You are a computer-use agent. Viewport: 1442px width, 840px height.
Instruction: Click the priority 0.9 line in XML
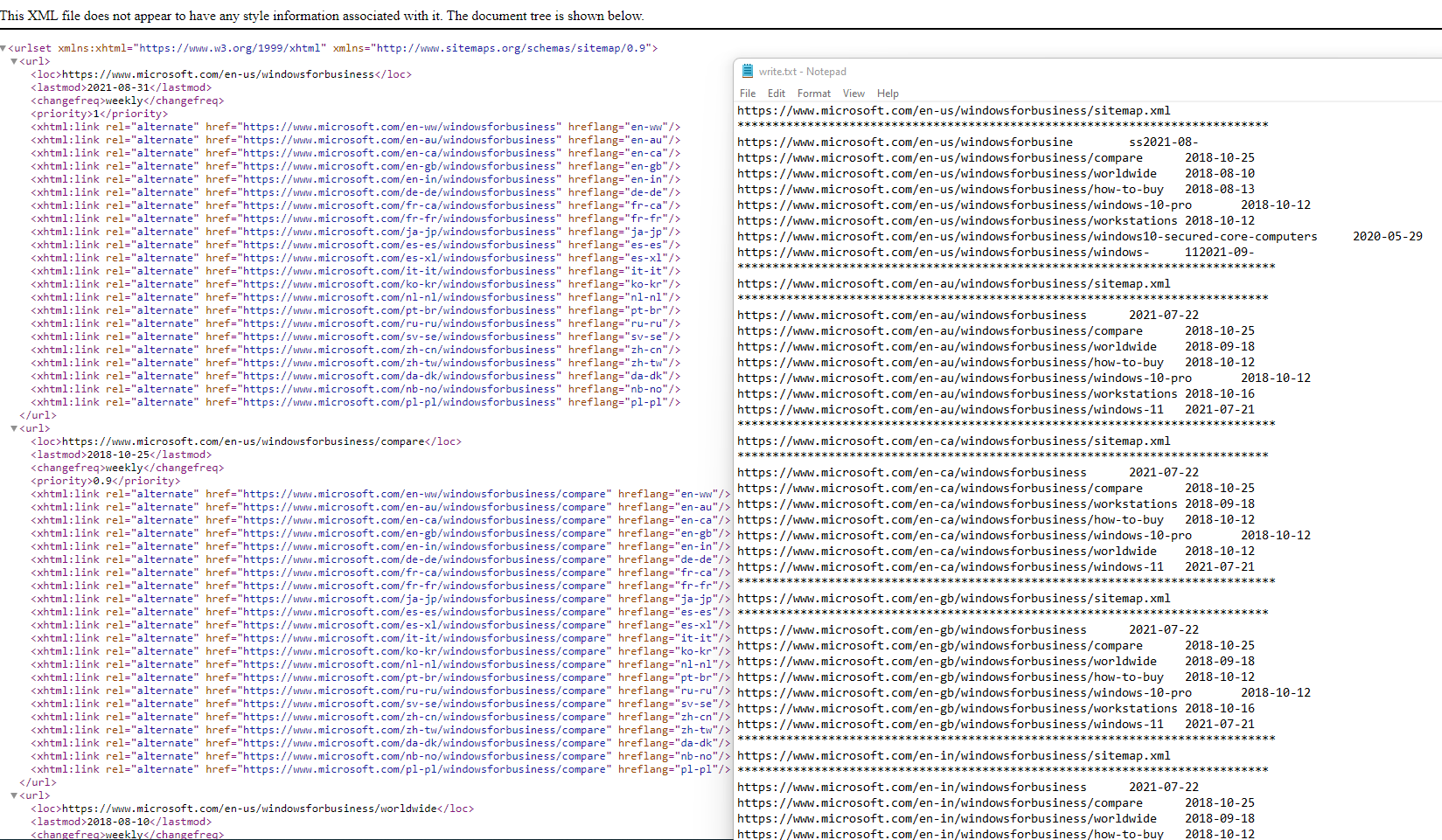106,481
